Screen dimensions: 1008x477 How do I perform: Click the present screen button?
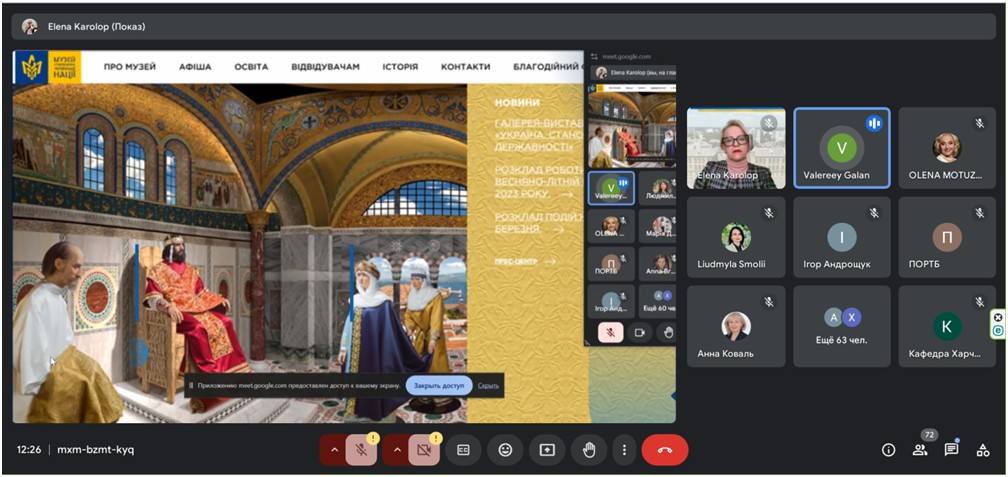547,450
